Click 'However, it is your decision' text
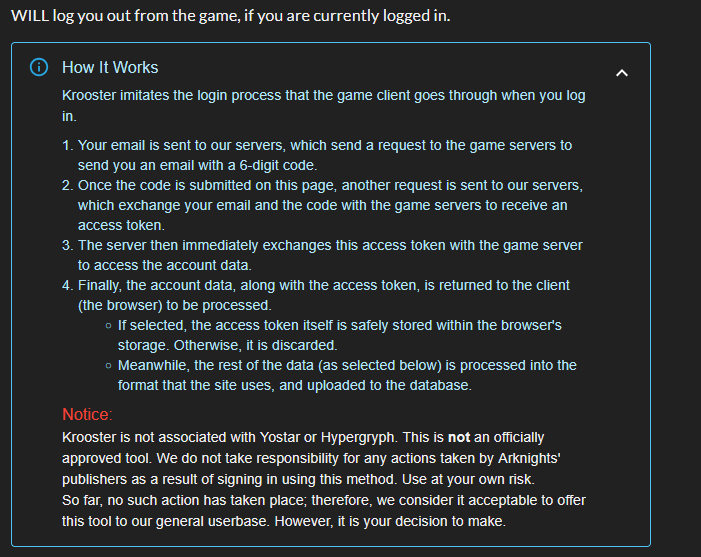This screenshot has height=557, width=701. 390,521
